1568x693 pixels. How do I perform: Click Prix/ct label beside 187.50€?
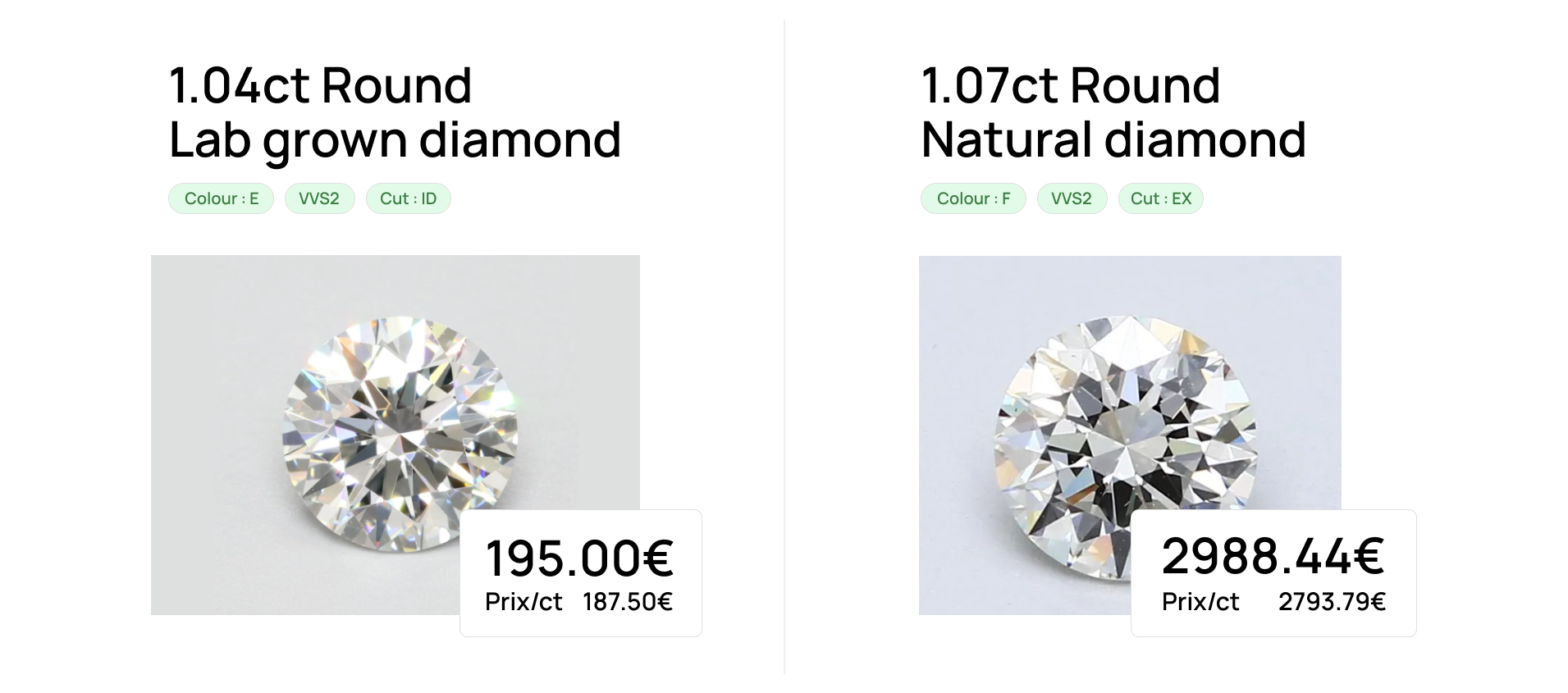[x=523, y=602]
